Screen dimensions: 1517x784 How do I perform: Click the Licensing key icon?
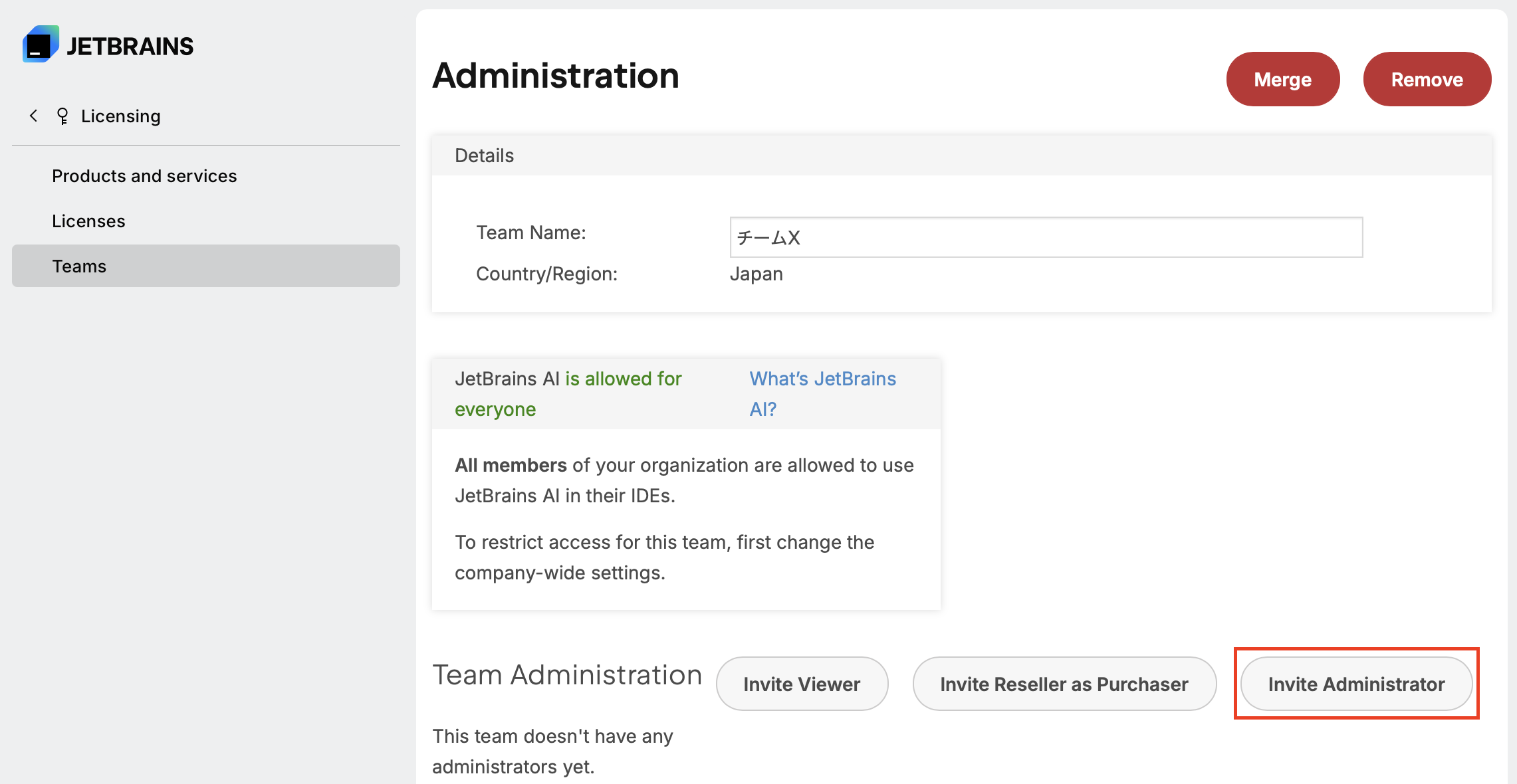coord(62,116)
